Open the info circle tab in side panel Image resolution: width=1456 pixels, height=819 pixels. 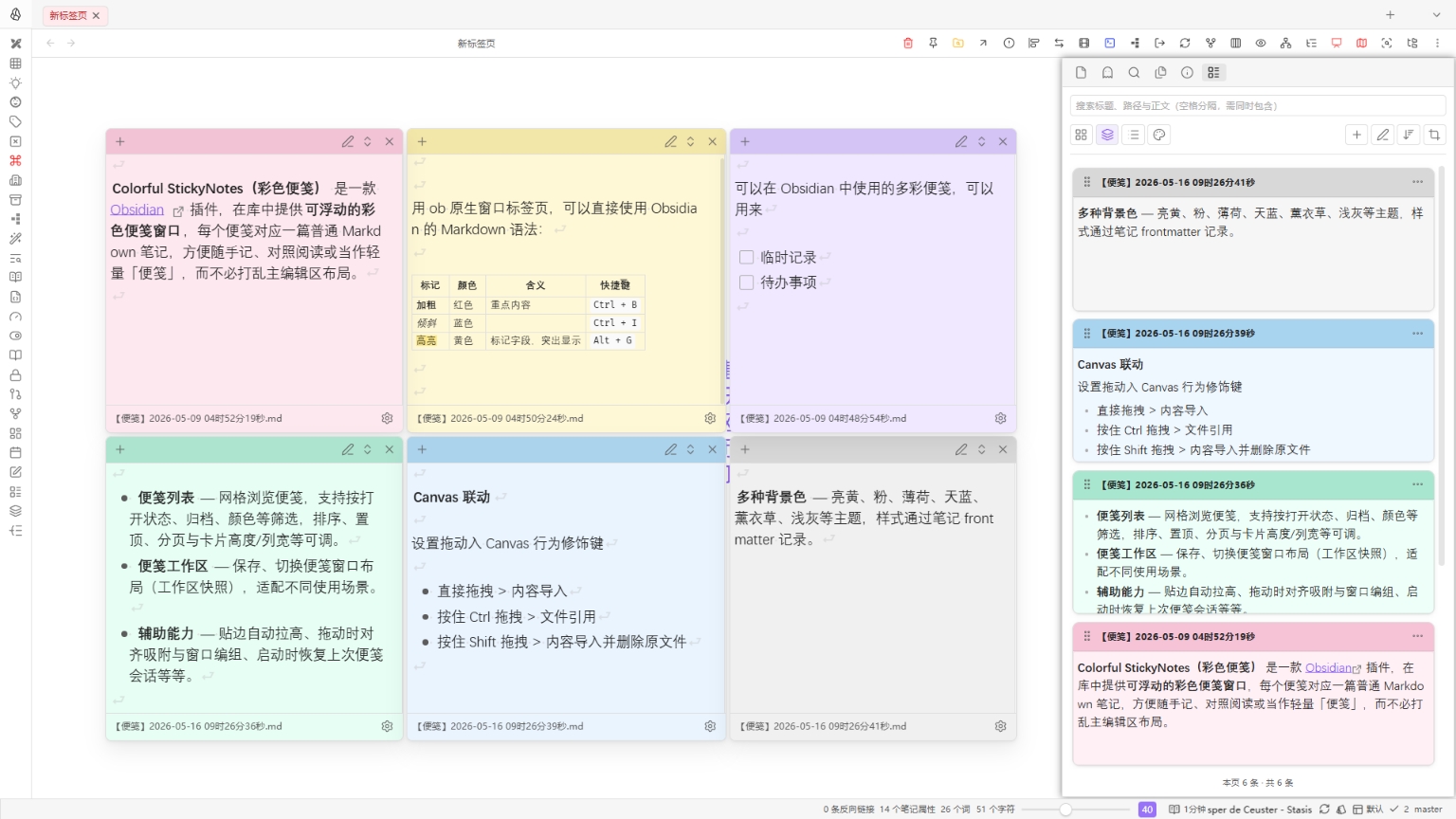1187,72
